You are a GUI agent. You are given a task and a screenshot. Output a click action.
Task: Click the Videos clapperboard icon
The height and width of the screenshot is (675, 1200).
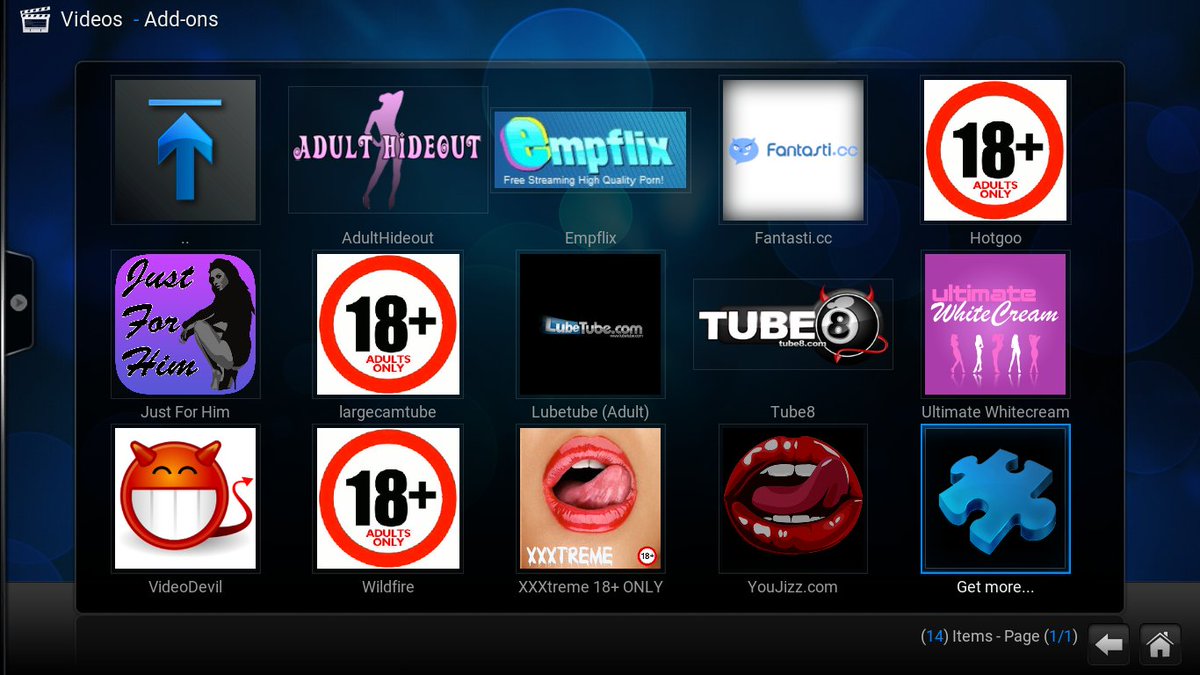coord(35,19)
